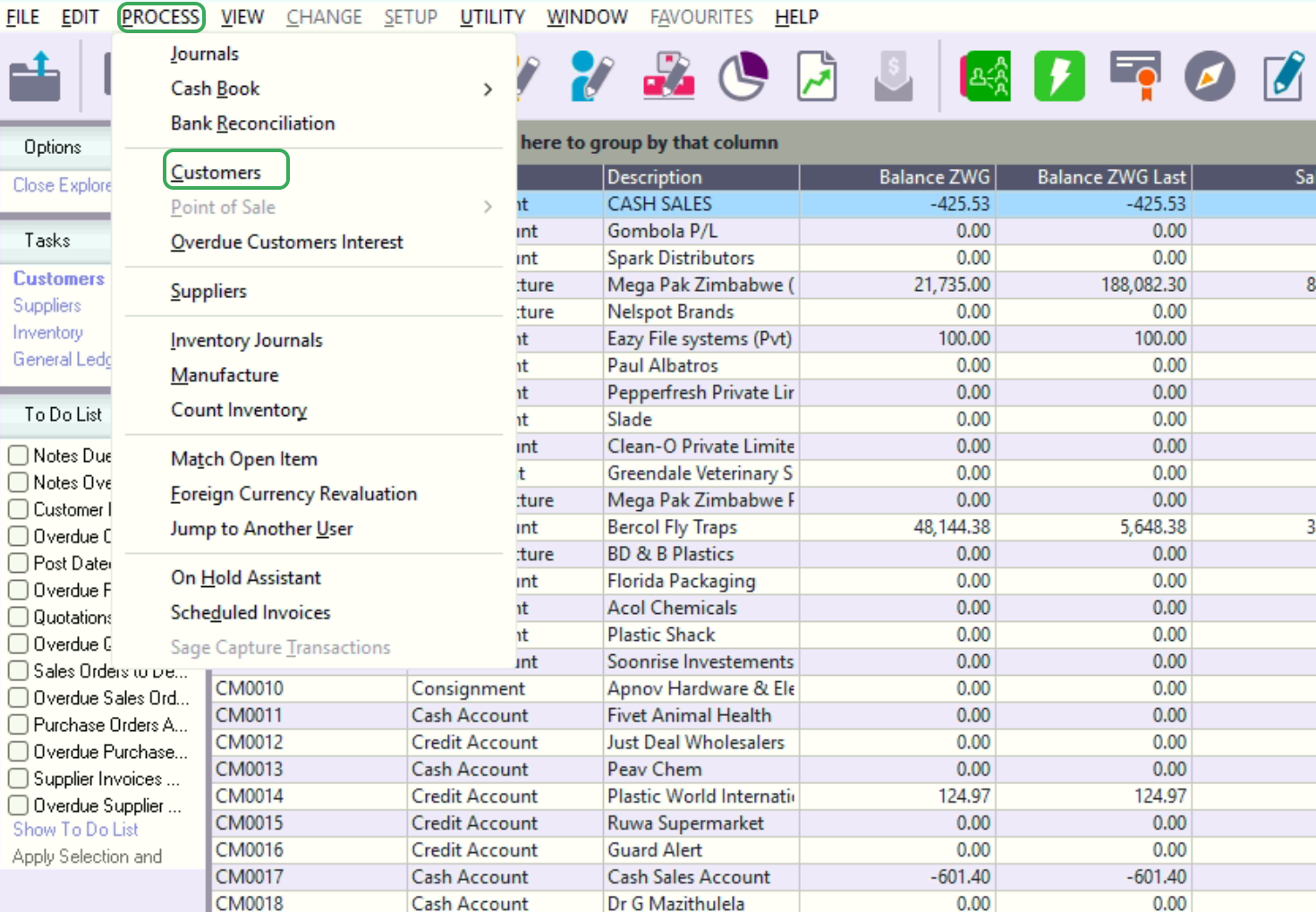Tick the Supplier Invoices ... checkbox
This screenshot has width=1316, height=912.
[x=18, y=778]
